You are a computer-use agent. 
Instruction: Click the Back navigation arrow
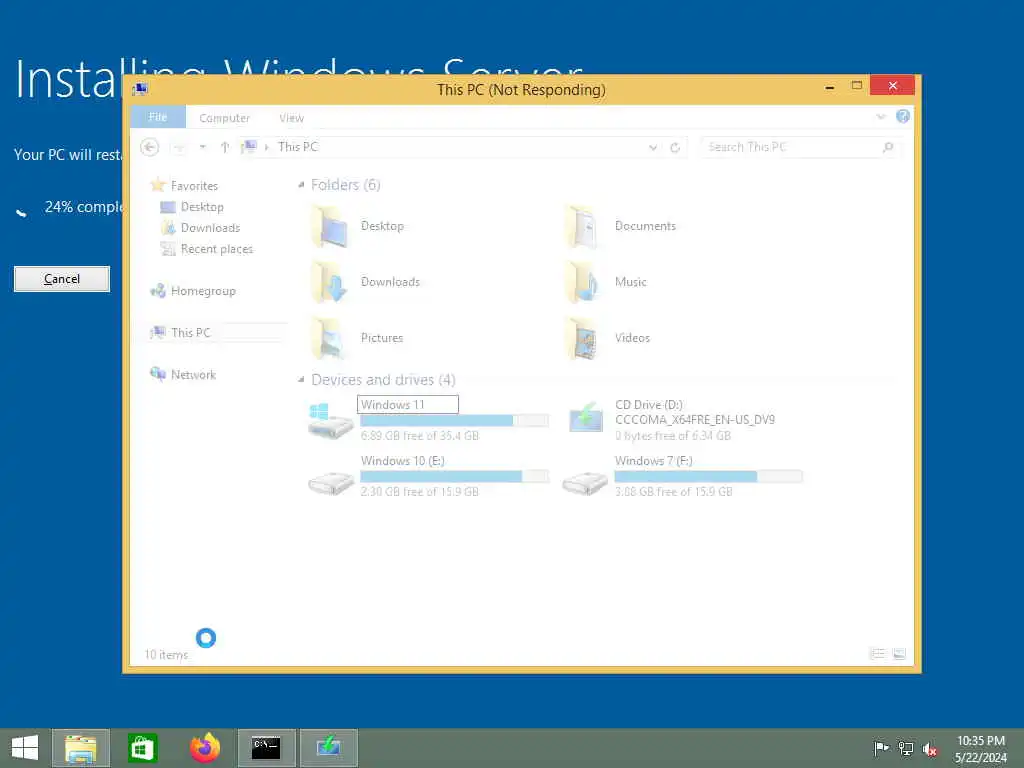pyautogui.click(x=150, y=147)
